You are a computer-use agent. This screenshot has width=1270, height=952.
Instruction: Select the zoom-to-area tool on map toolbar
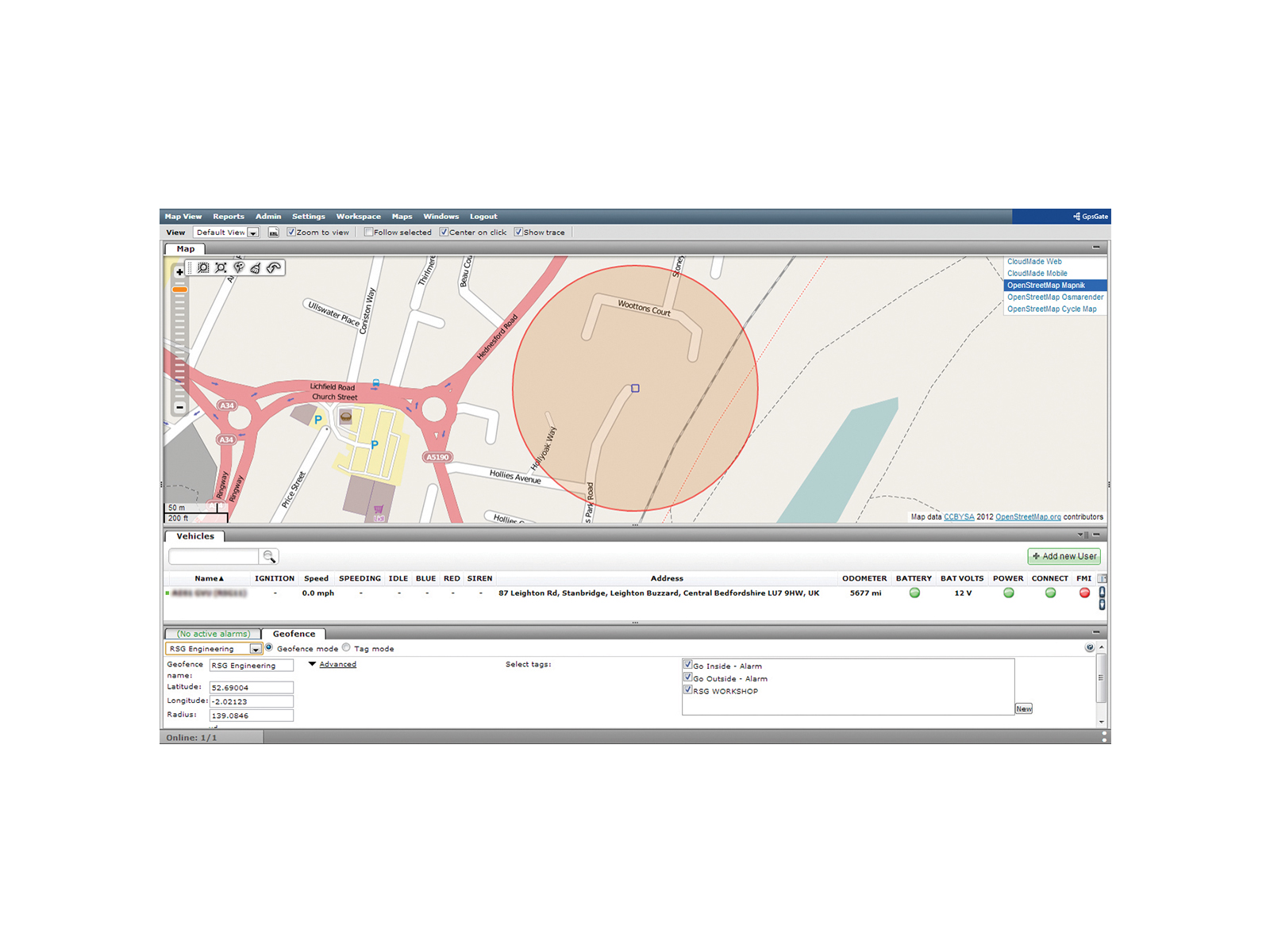[x=203, y=268]
